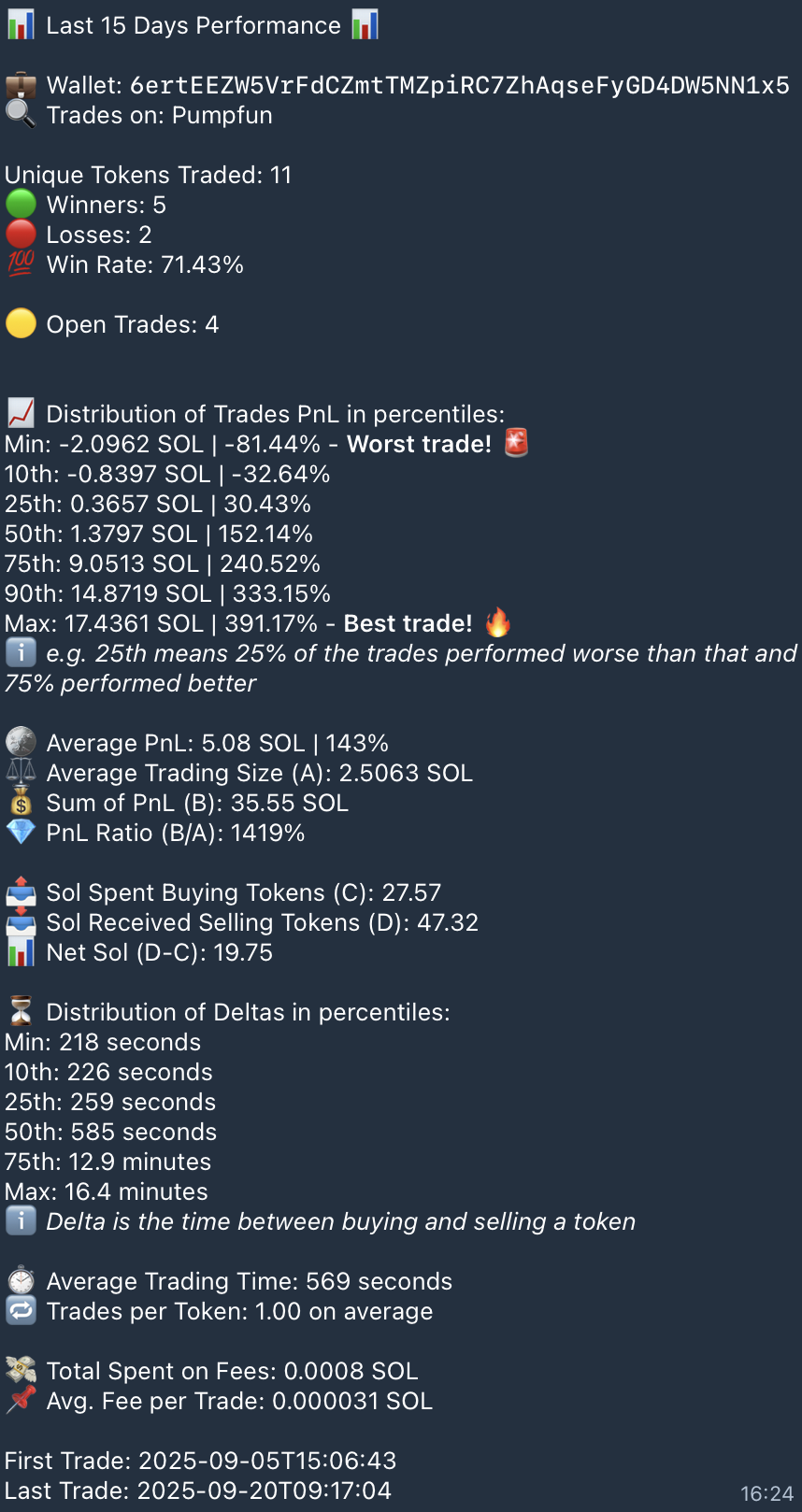The width and height of the screenshot is (802, 1512).
Task: Click the briefcase icon beside Wallet
Action: (x=21, y=86)
